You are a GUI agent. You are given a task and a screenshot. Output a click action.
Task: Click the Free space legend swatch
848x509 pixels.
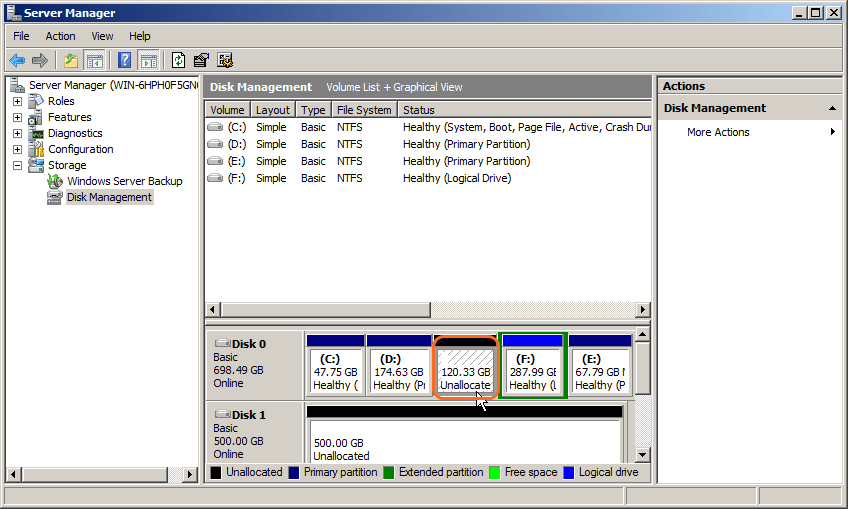pos(494,472)
